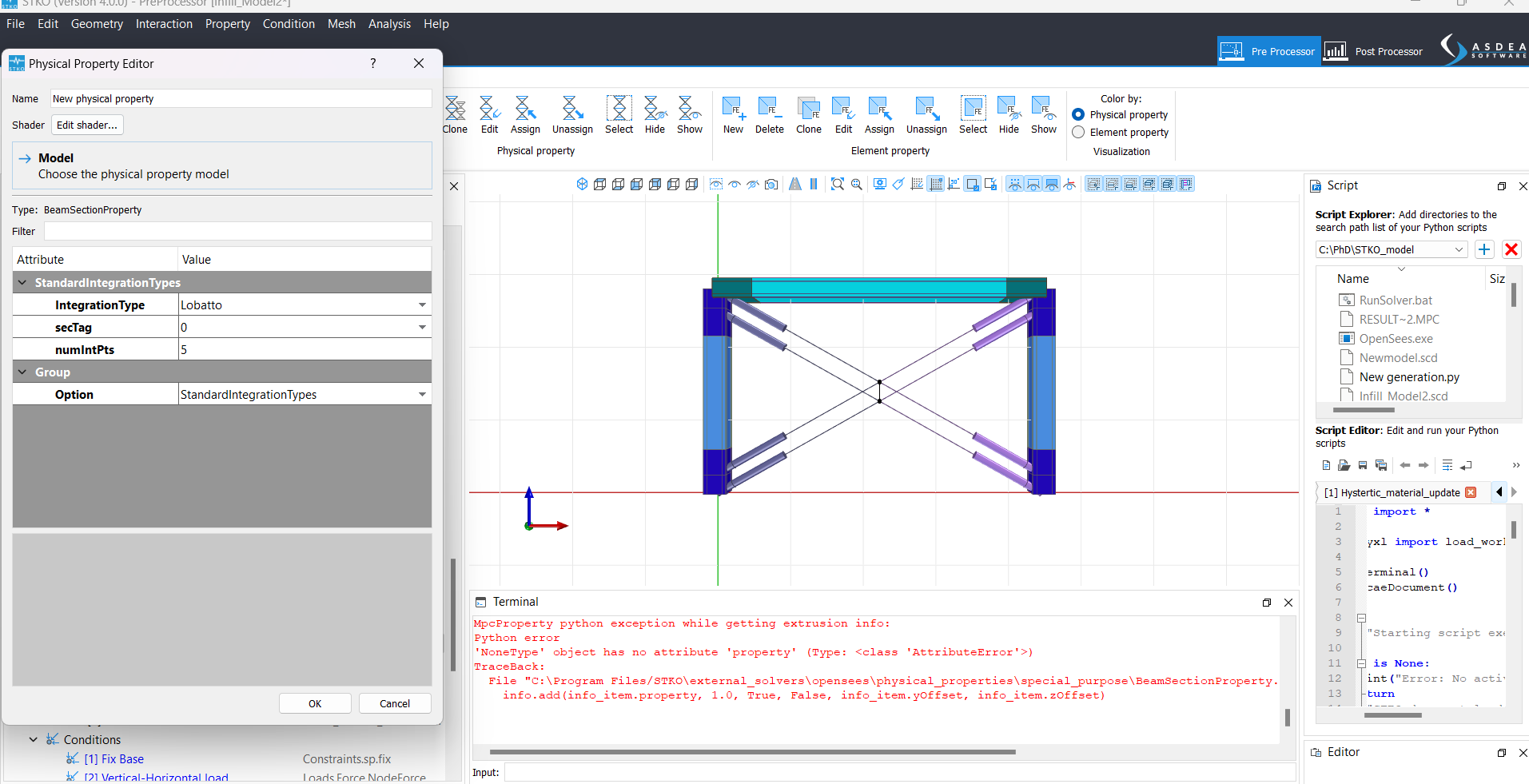
Task: Select the isometric cube view icon
Action: [x=582, y=184]
